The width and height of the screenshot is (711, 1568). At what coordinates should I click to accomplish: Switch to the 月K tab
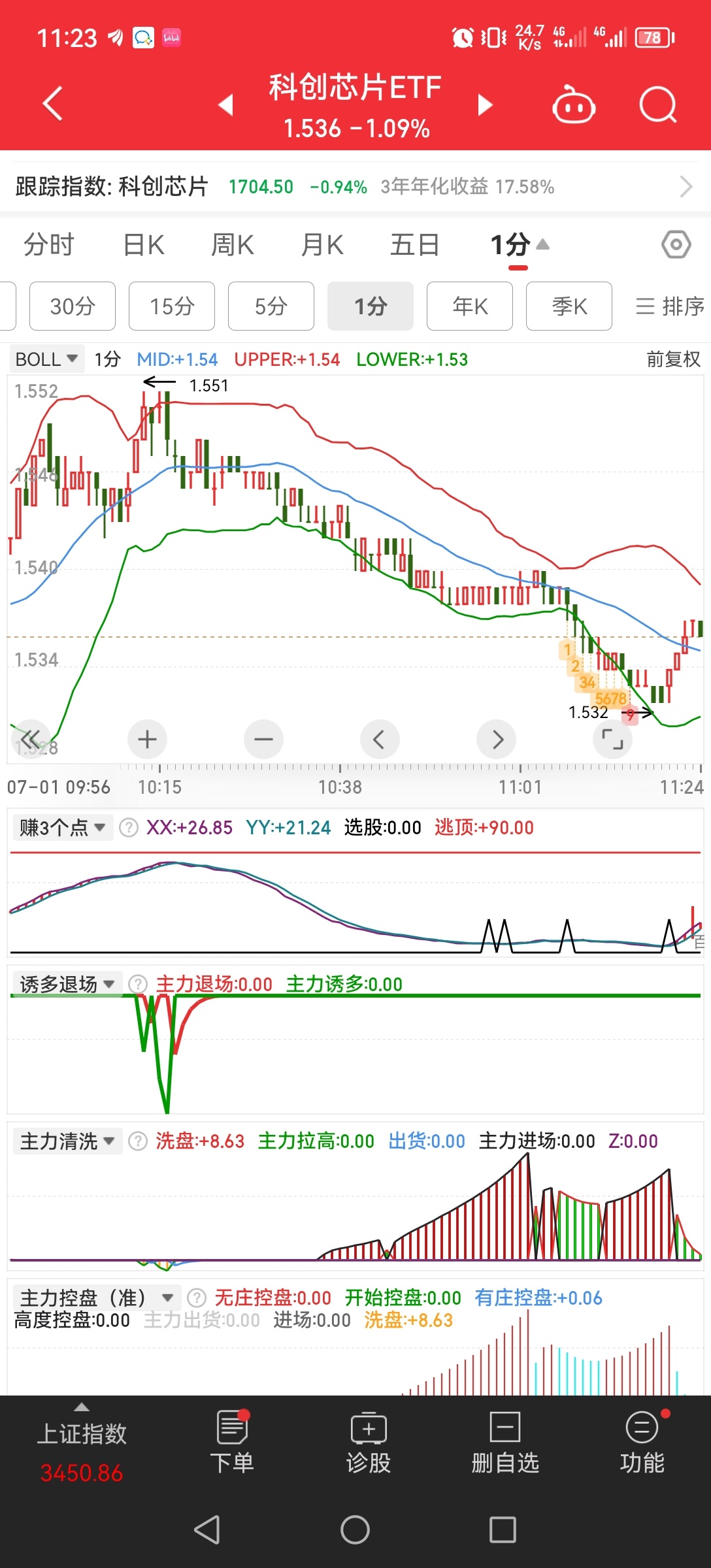[322, 246]
